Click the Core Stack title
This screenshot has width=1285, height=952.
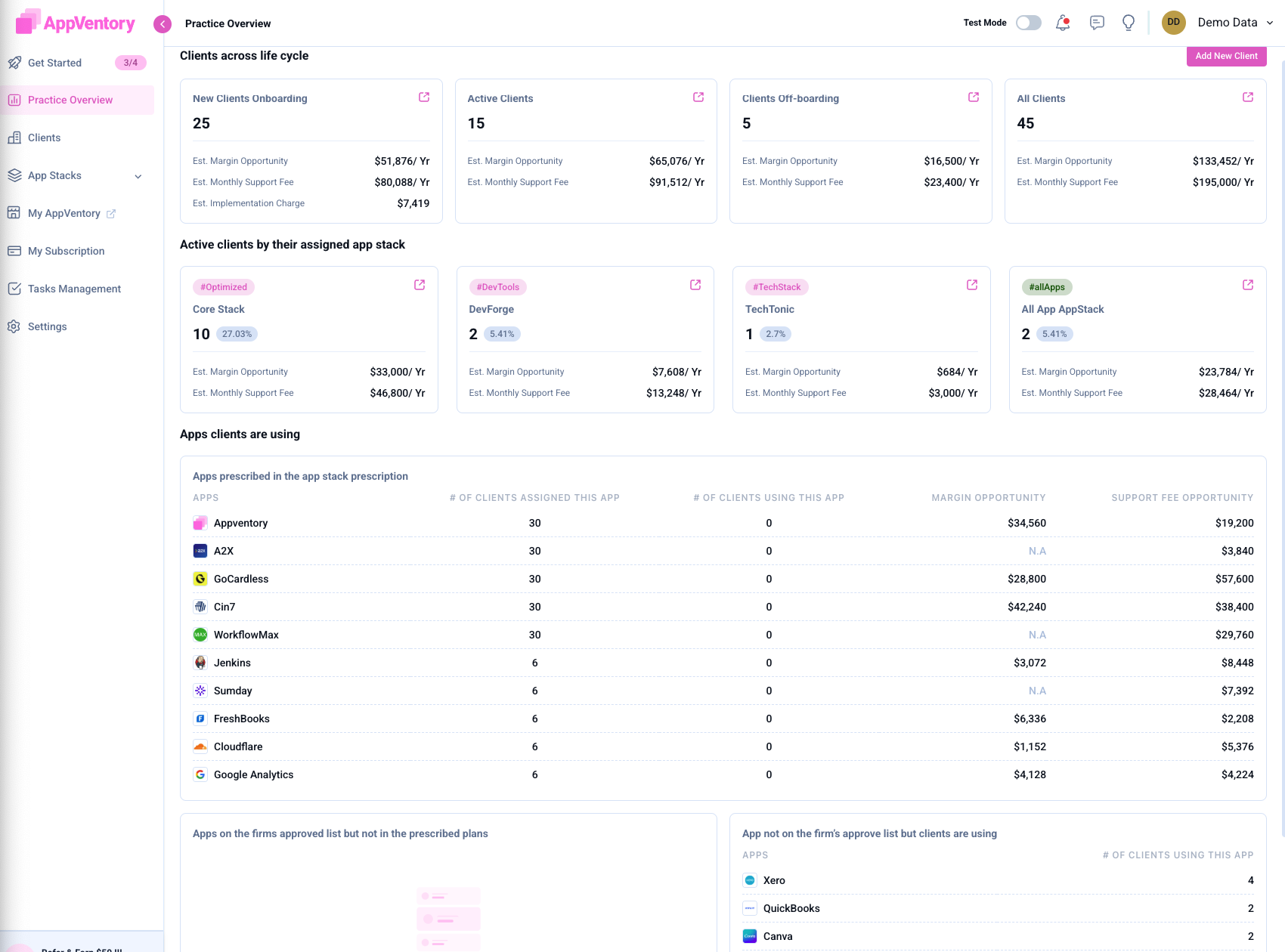click(x=218, y=309)
